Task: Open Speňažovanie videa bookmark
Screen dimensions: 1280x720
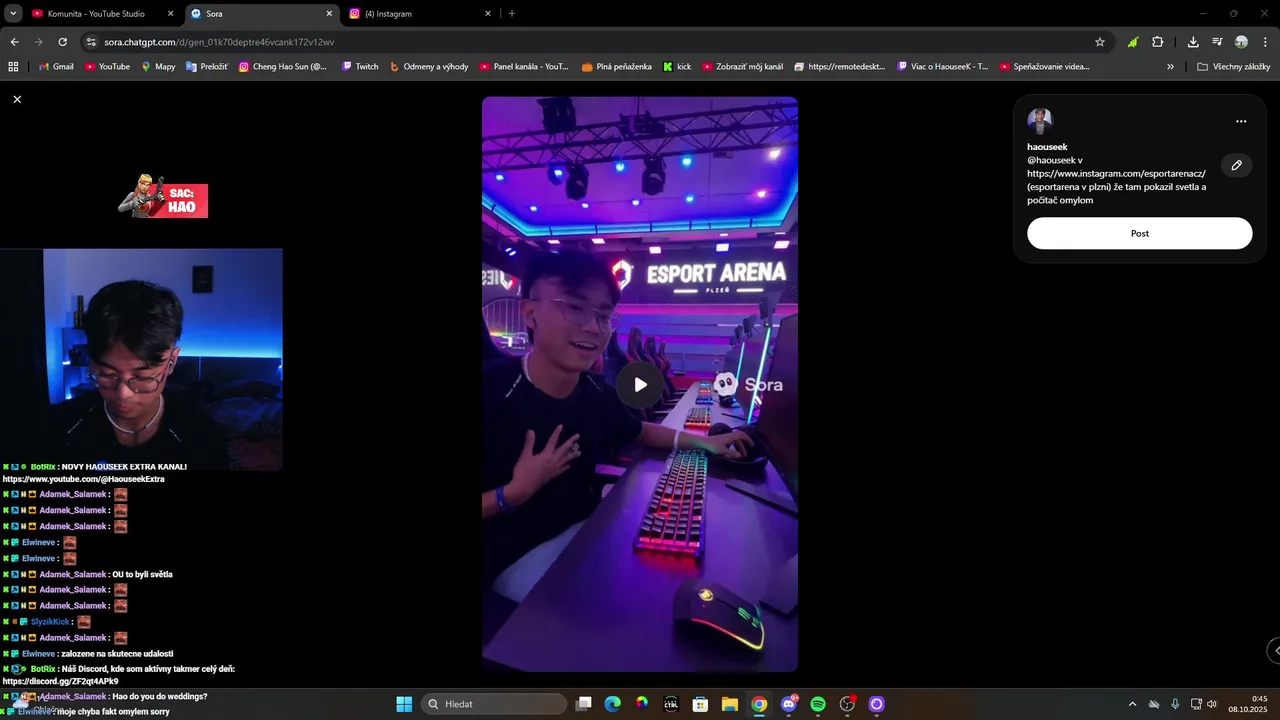Action: tap(1045, 67)
